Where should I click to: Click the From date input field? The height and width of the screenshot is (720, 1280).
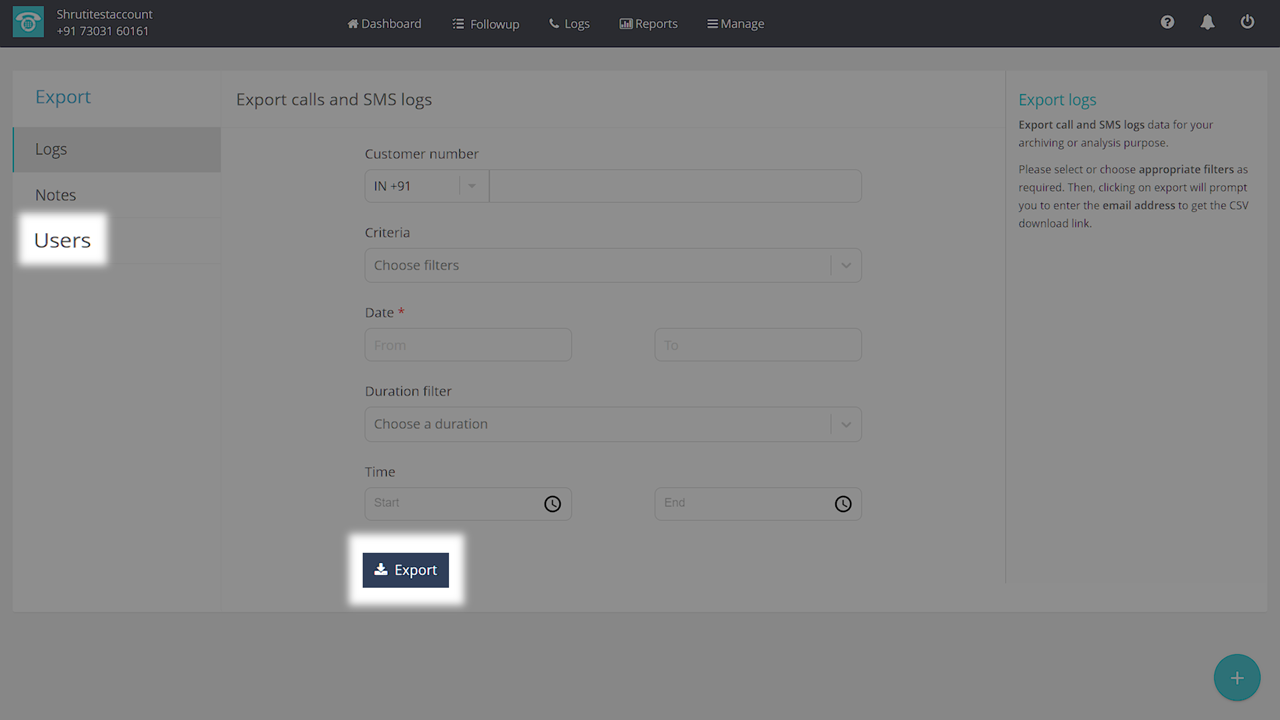tap(468, 345)
